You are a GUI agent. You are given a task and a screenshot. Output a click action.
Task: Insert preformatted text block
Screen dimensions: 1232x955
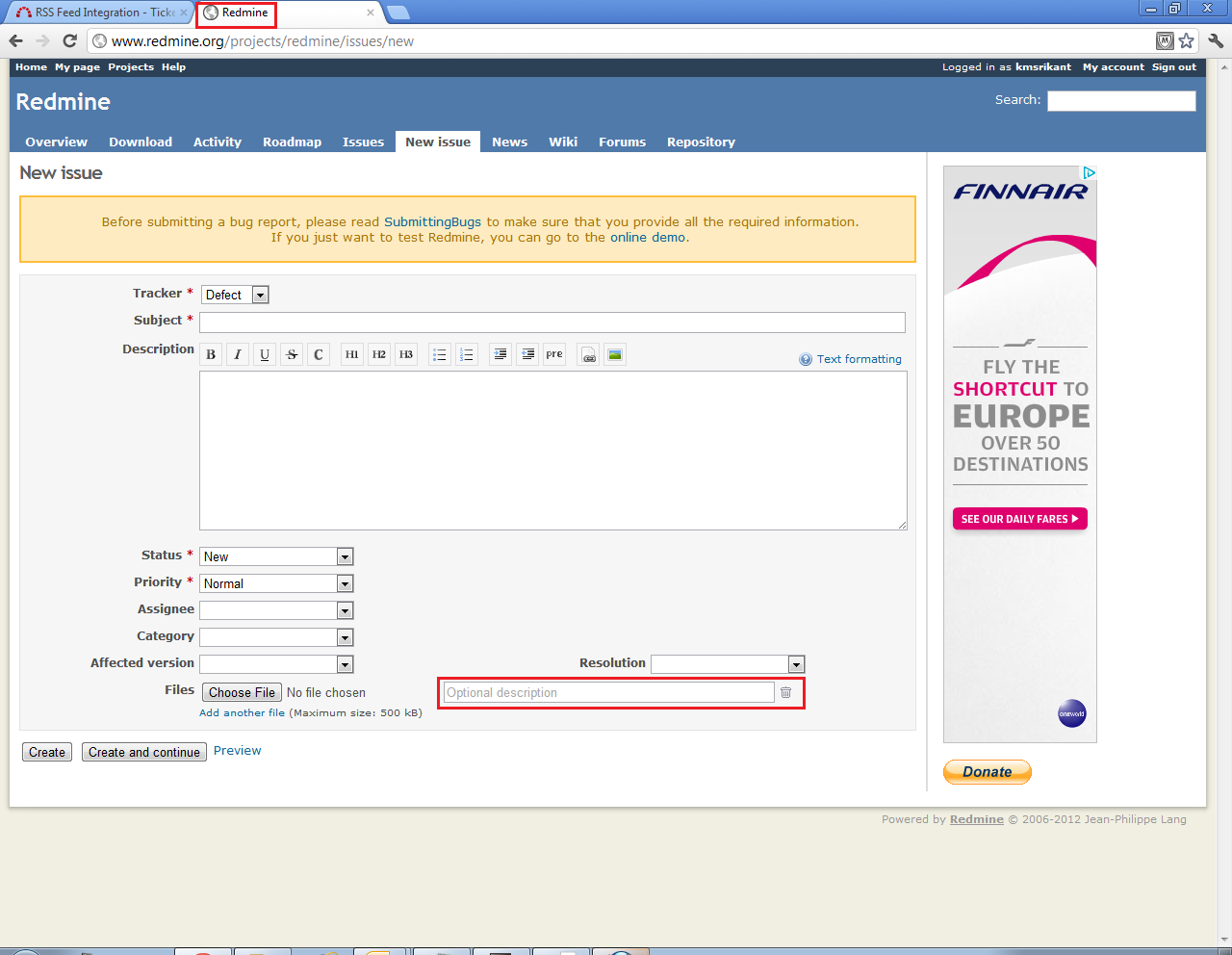(x=554, y=354)
